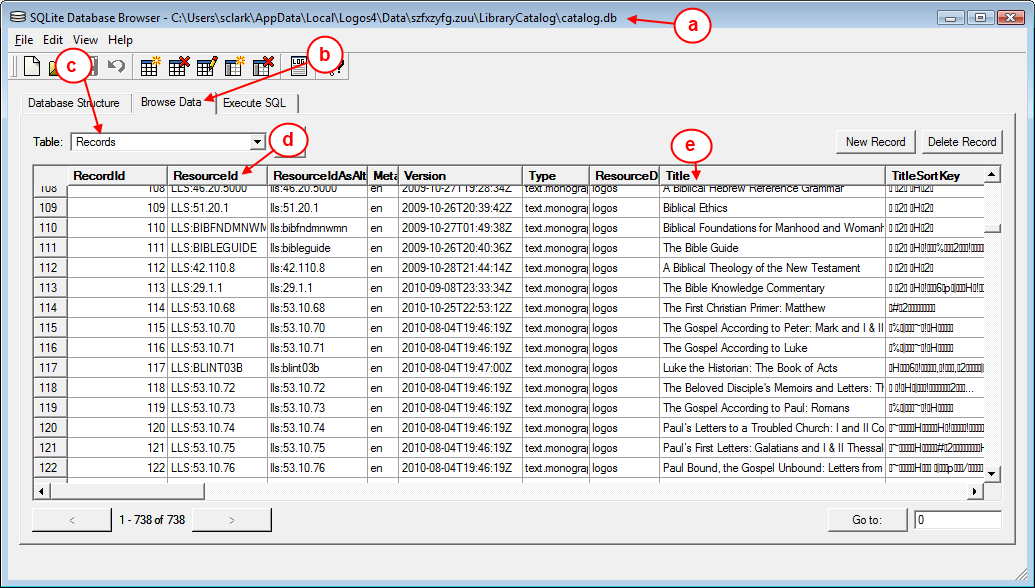
Task: Select row header 122
Action: (x=50, y=468)
